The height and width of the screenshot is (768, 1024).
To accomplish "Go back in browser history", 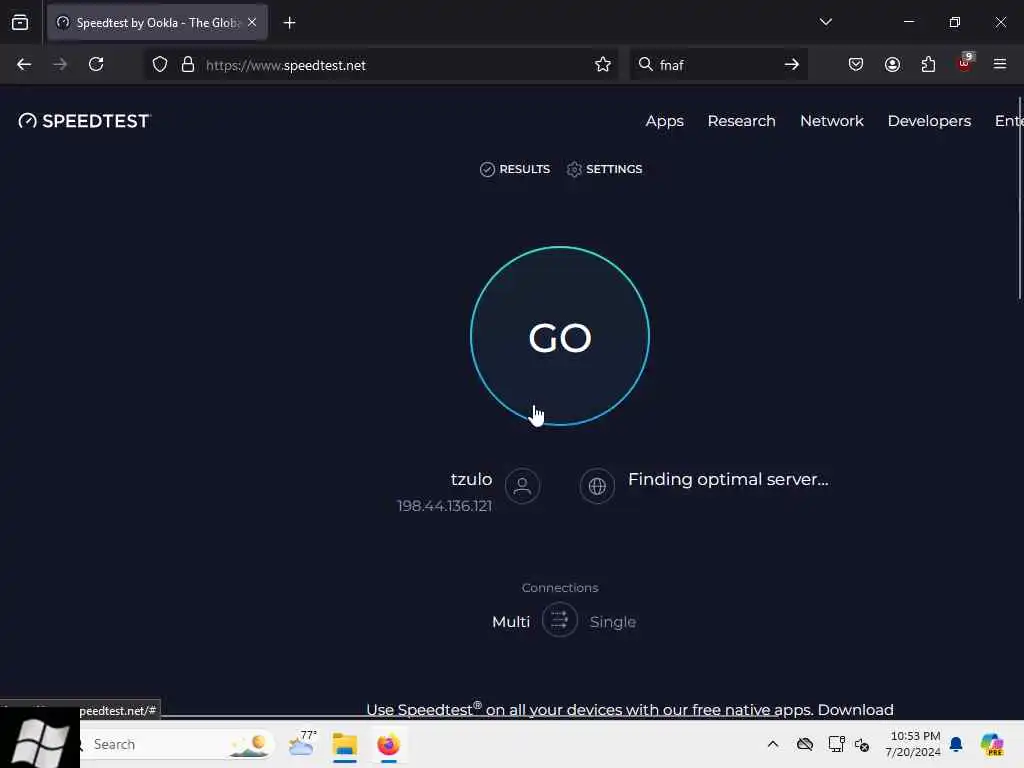I will coord(24,64).
